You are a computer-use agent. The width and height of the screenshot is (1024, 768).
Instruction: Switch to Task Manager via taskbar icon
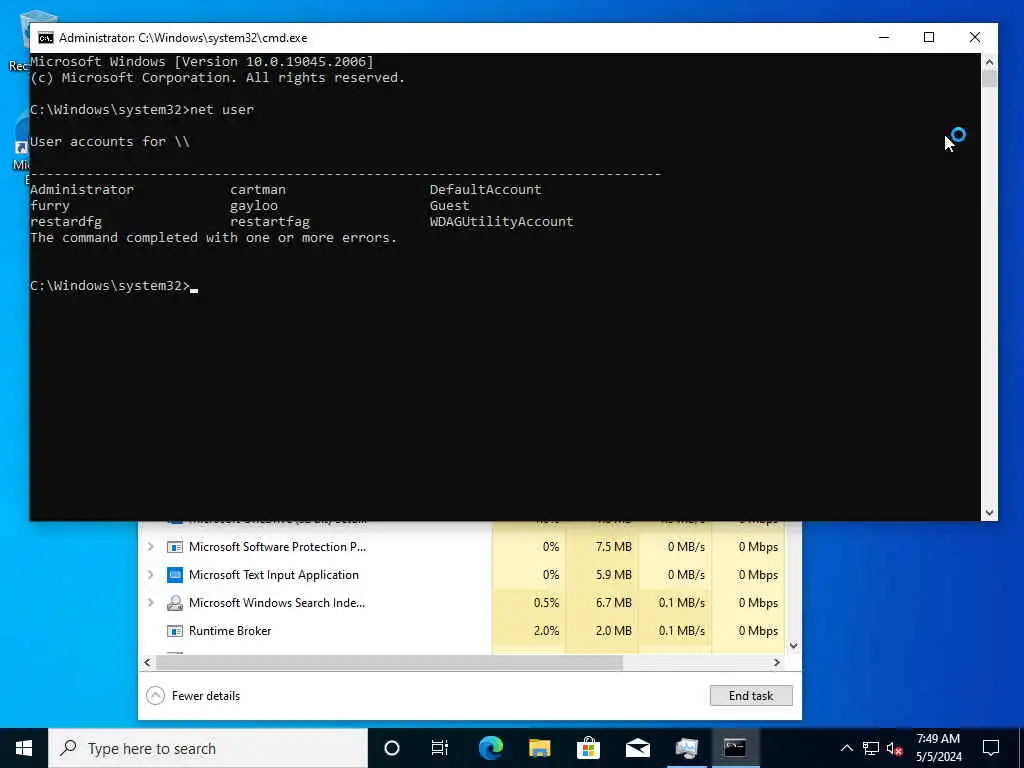tap(686, 748)
